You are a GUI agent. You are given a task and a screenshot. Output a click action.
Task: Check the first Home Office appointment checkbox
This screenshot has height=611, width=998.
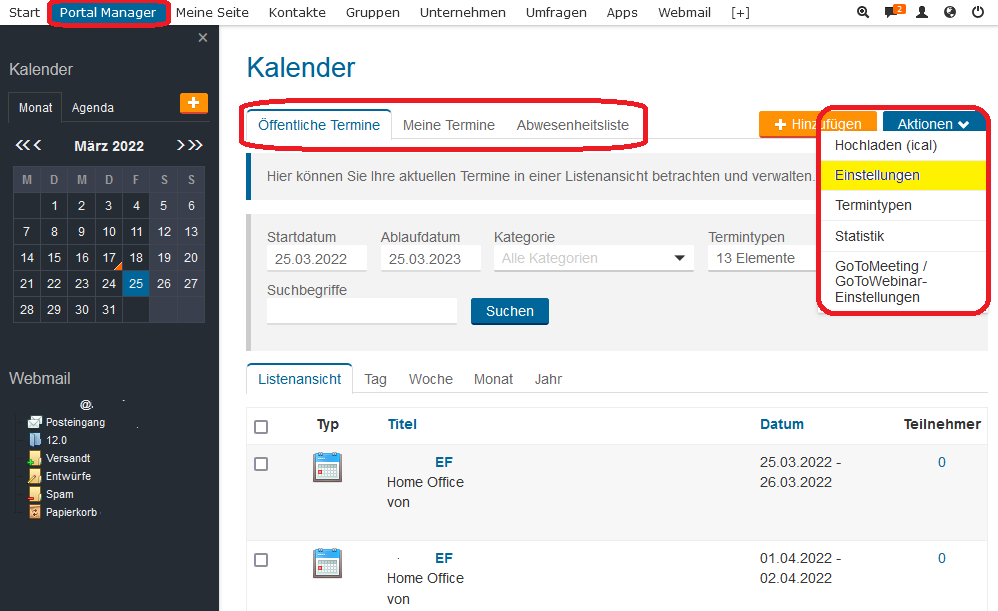[x=261, y=463]
